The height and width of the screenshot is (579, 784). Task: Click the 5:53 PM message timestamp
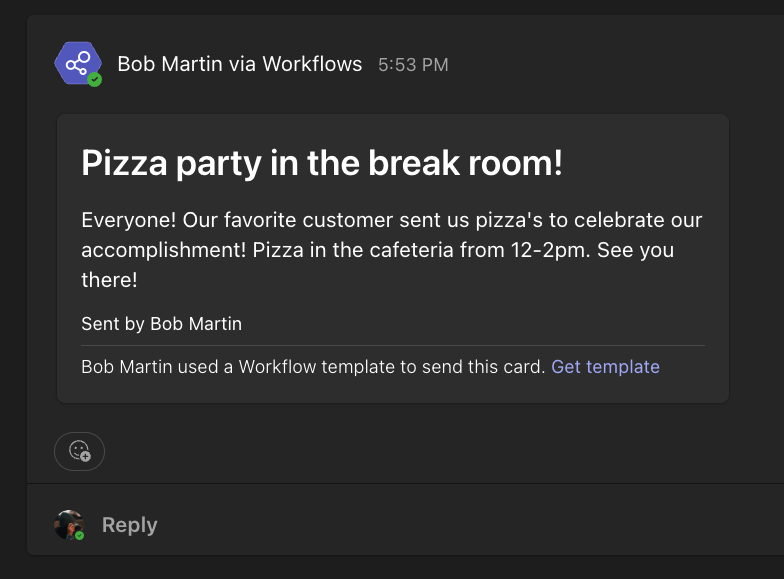pyautogui.click(x=413, y=64)
